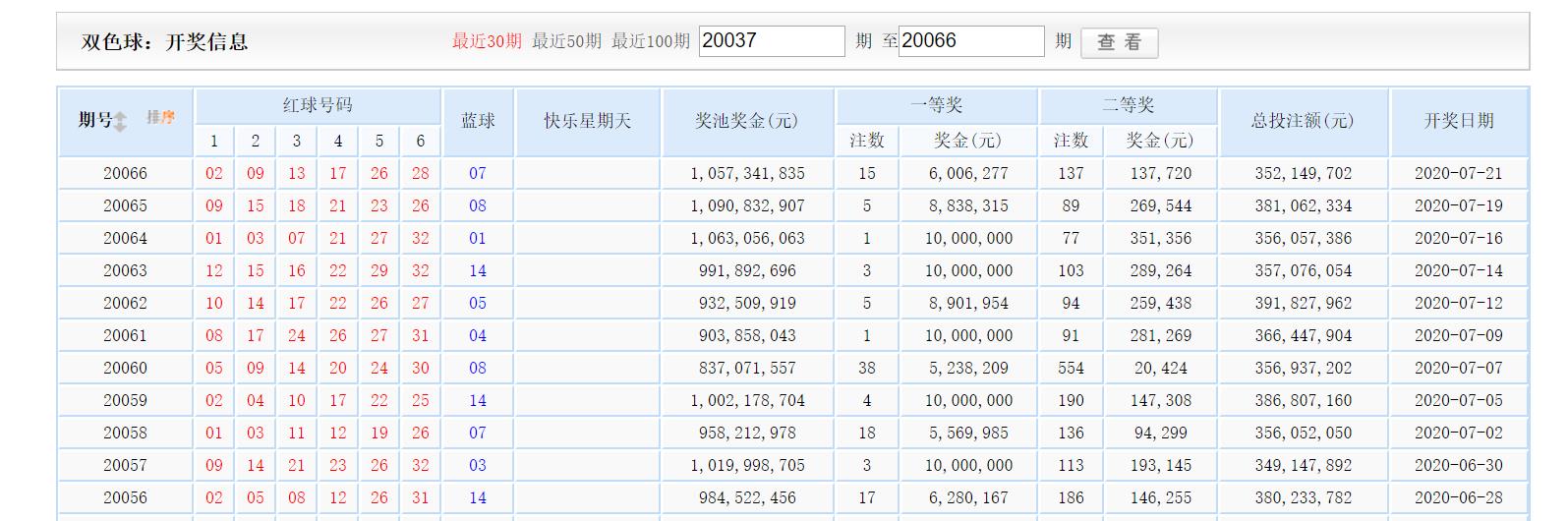The height and width of the screenshot is (521, 1568).
Task: Click the 总投注额(元) column header
Action: coord(1303,121)
